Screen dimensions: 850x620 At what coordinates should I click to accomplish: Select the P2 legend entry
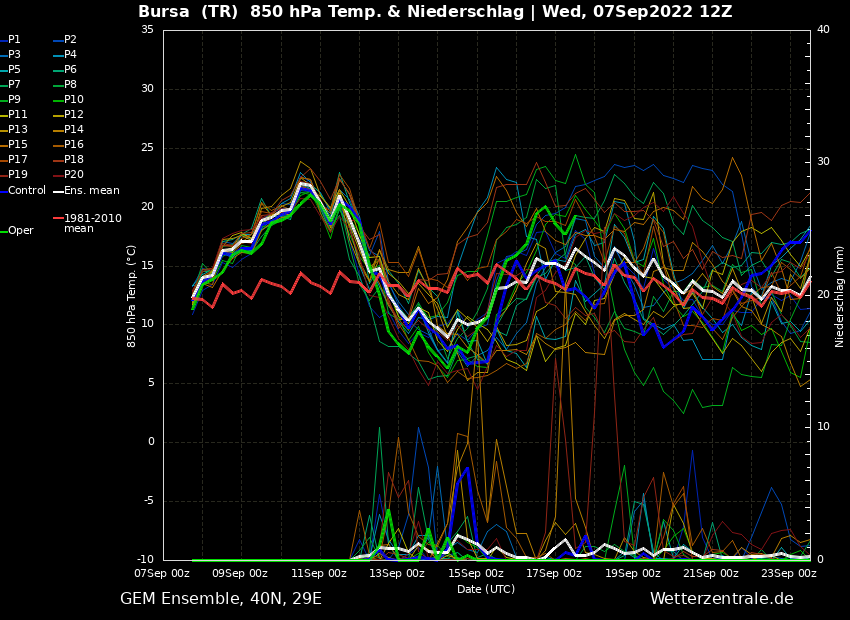[65, 40]
